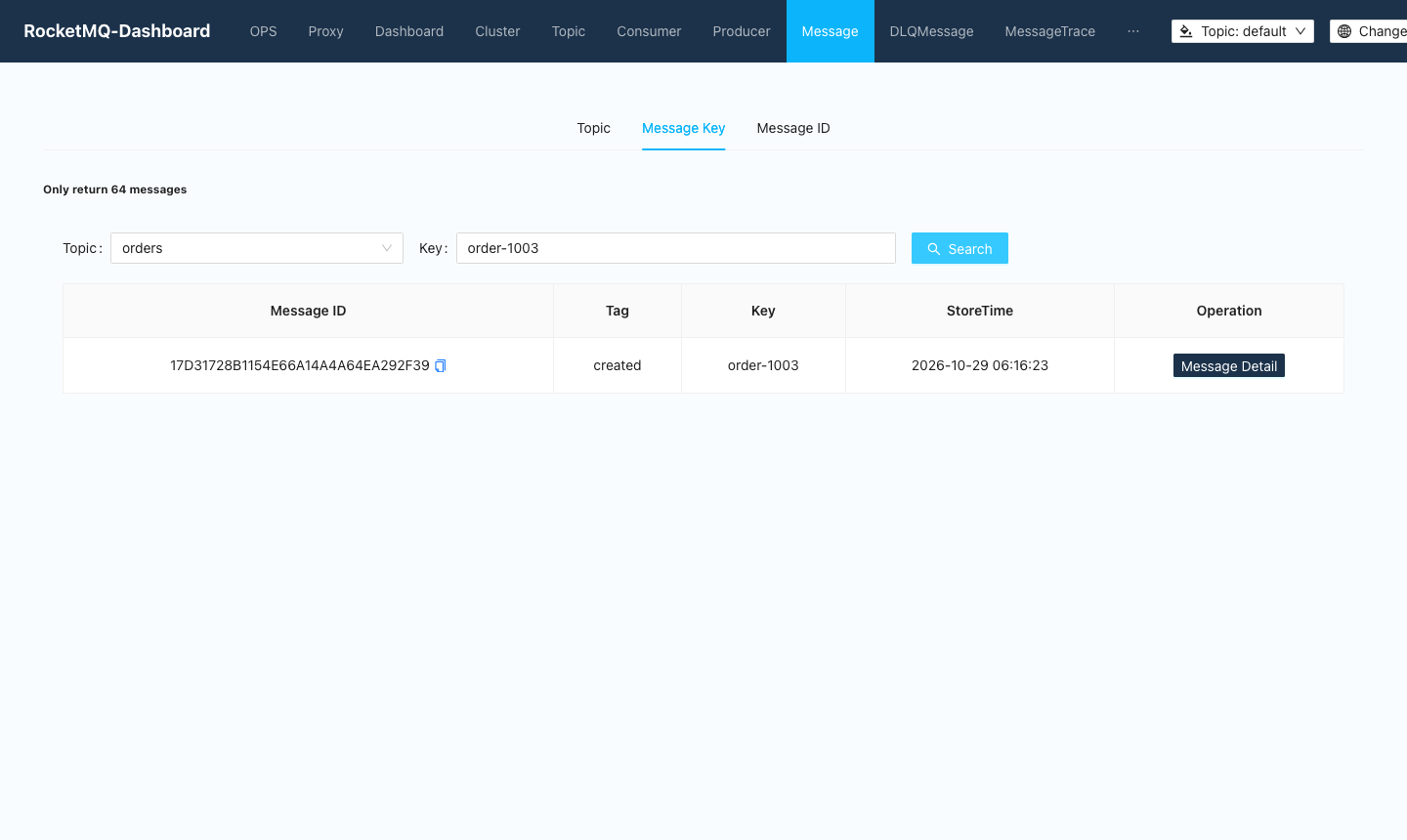
Task: Select the Message Key tab
Action: tap(684, 128)
